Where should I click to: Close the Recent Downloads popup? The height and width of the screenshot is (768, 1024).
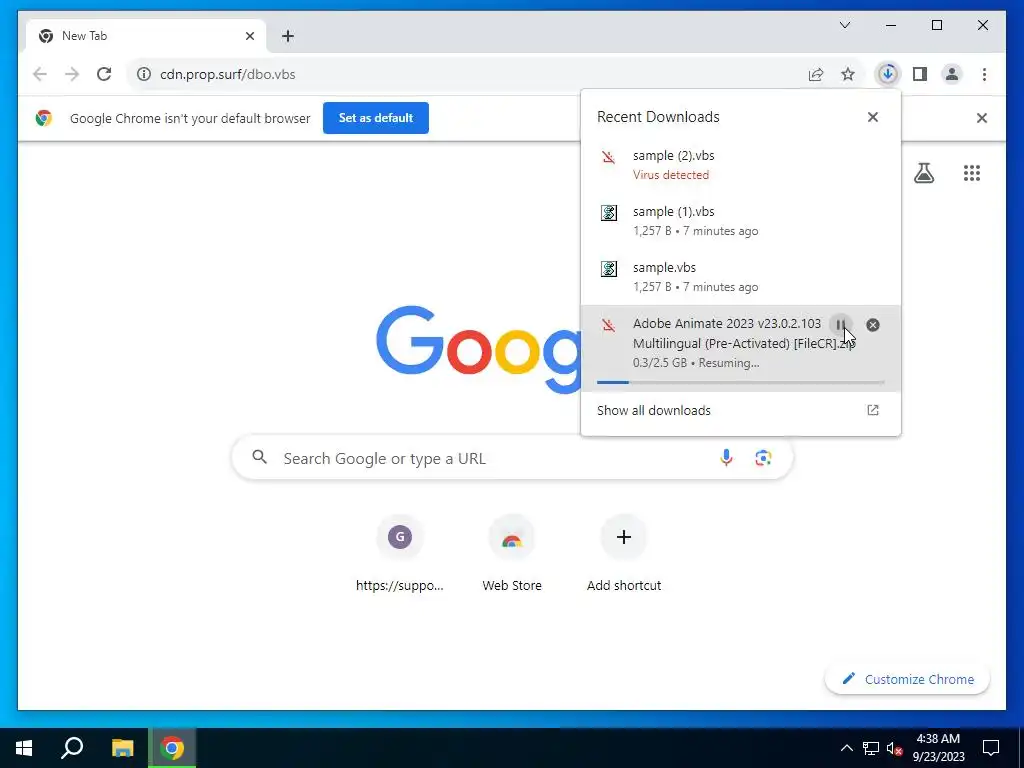[872, 117]
